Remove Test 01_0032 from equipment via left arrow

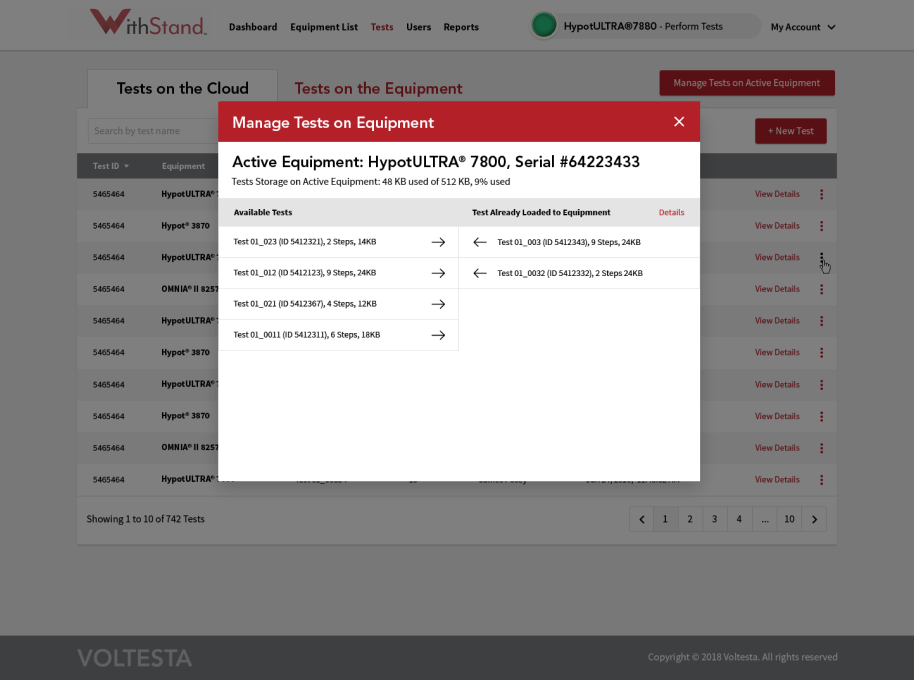click(480, 273)
